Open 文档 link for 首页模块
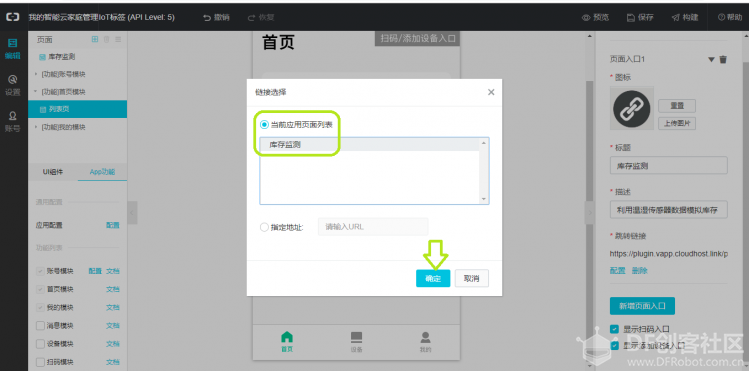 click(x=113, y=289)
